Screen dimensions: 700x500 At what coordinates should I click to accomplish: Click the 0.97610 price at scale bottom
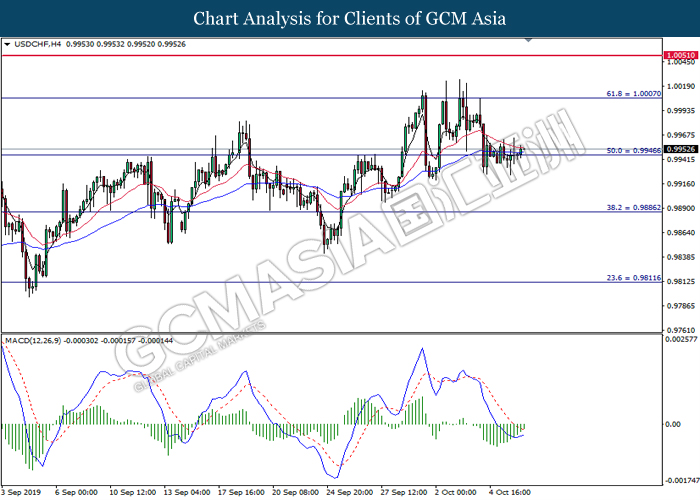tap(681, 329)
